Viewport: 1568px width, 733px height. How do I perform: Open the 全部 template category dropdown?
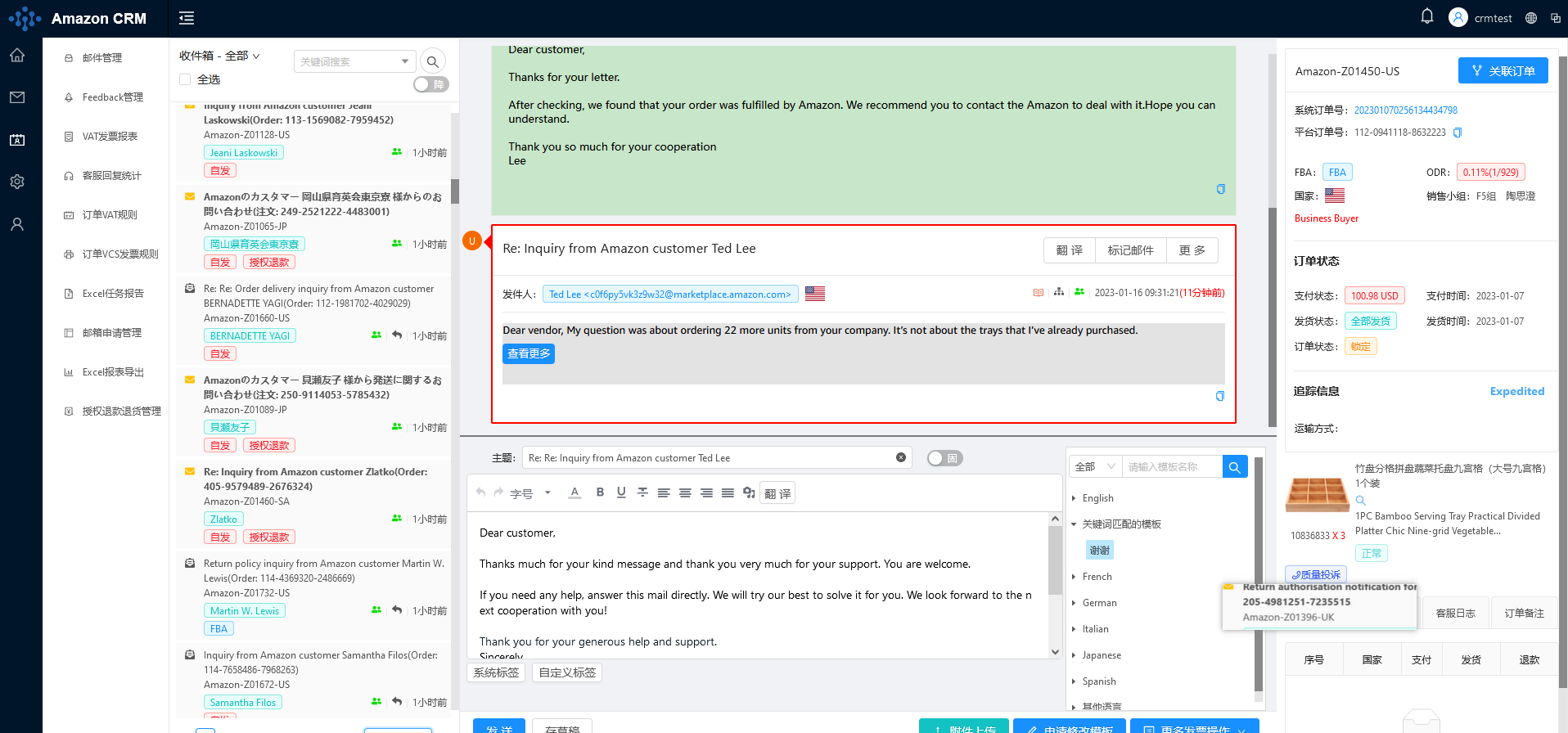click(x=1096, y=466)
